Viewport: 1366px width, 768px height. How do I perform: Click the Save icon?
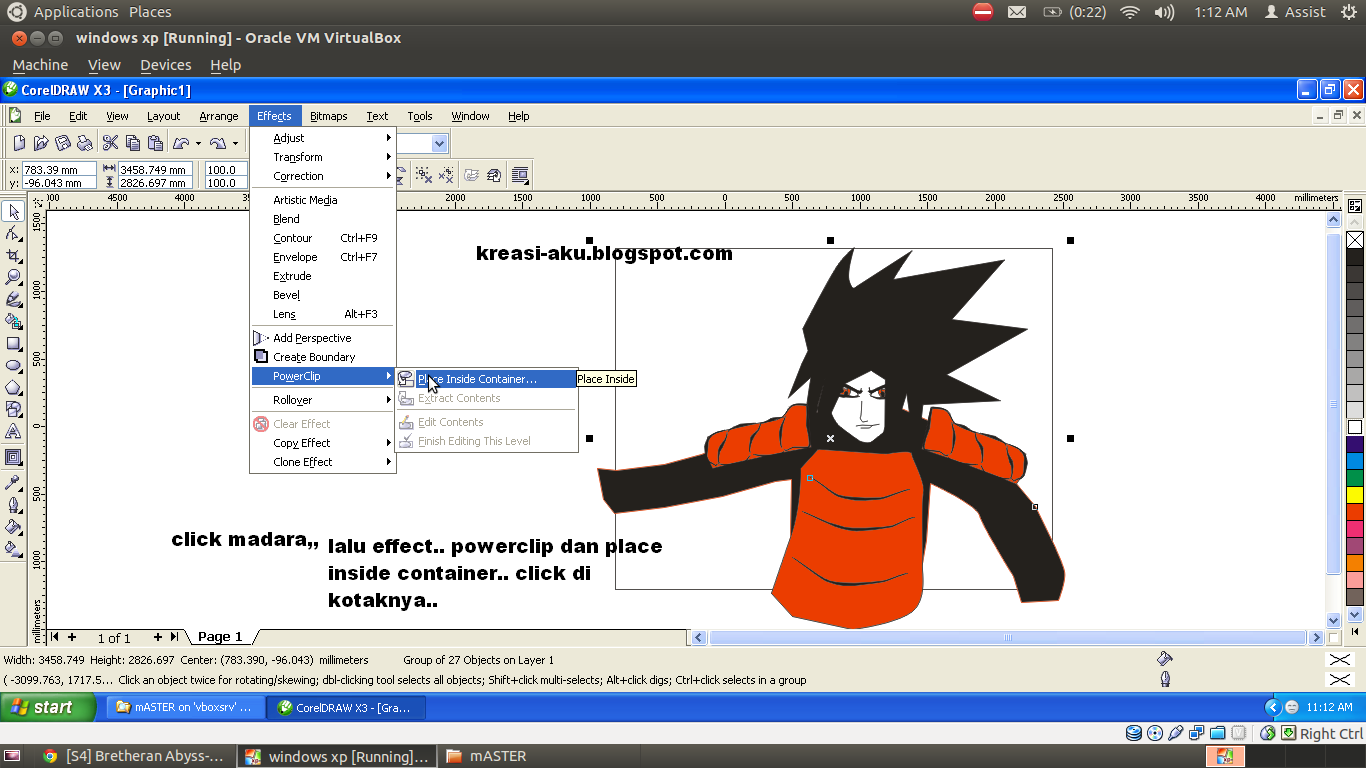63,143
